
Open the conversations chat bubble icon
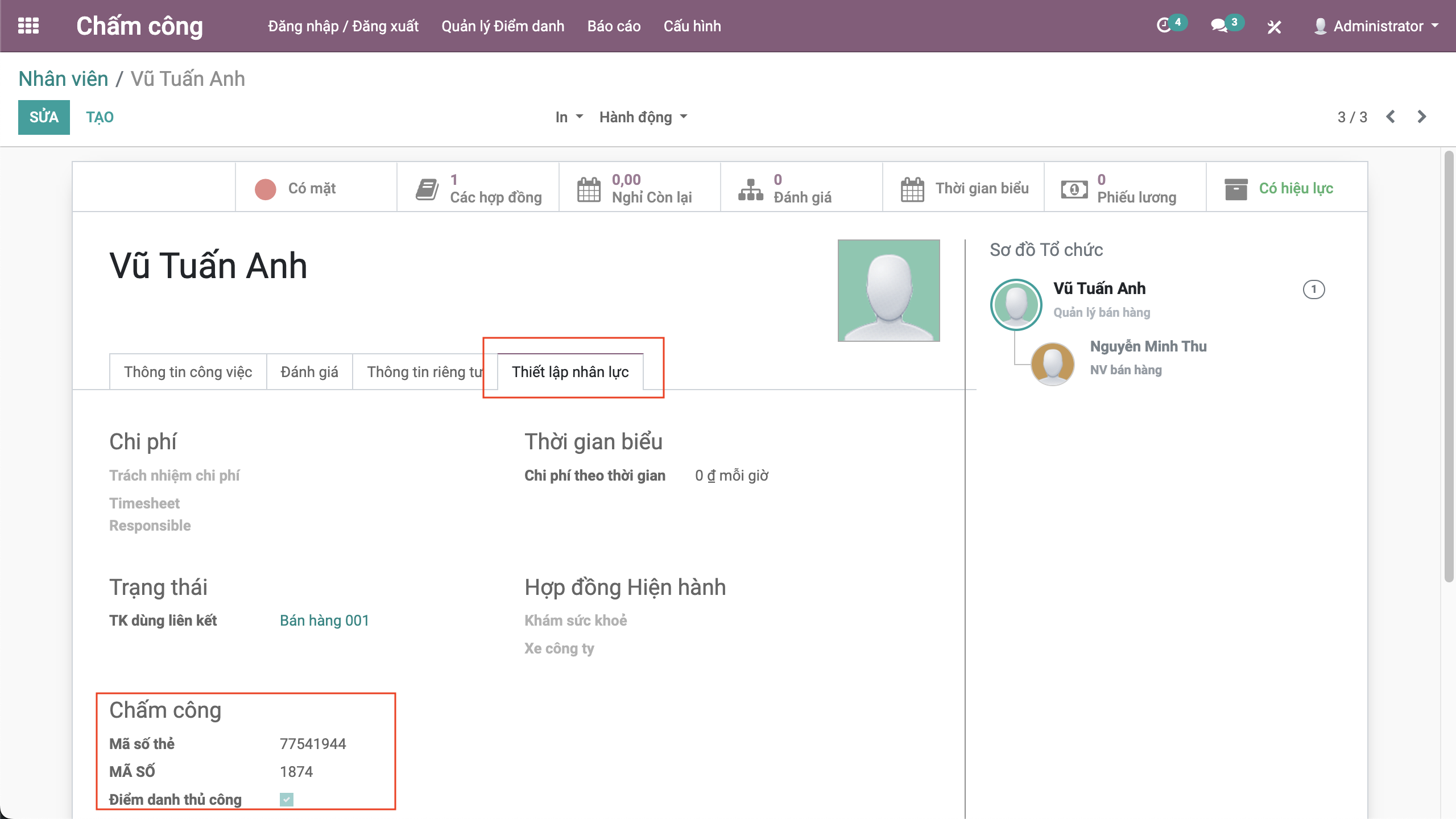[x=1219, y=26]
